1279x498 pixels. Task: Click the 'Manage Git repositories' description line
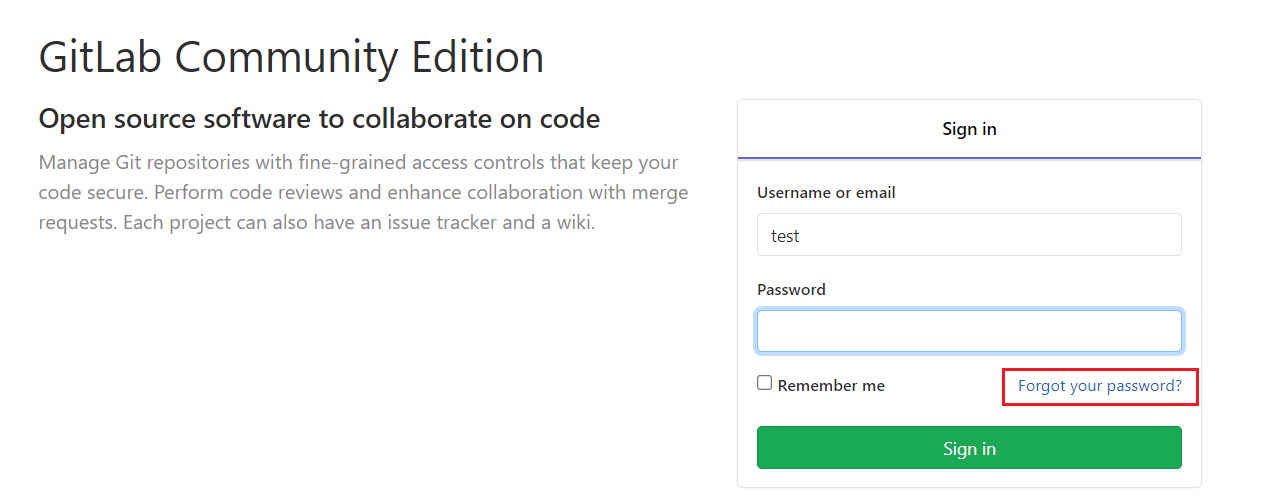coord(358,162)
